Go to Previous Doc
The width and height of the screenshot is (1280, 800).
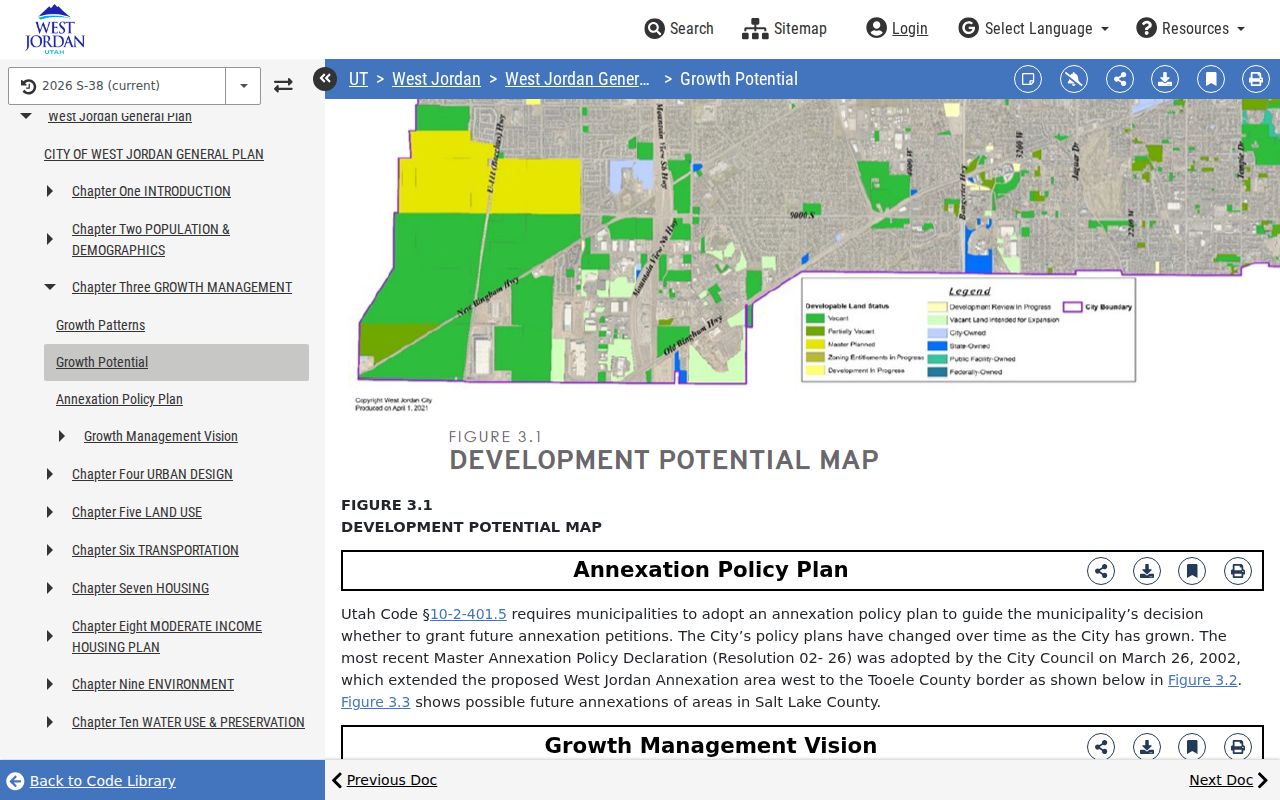click(384, 780)
